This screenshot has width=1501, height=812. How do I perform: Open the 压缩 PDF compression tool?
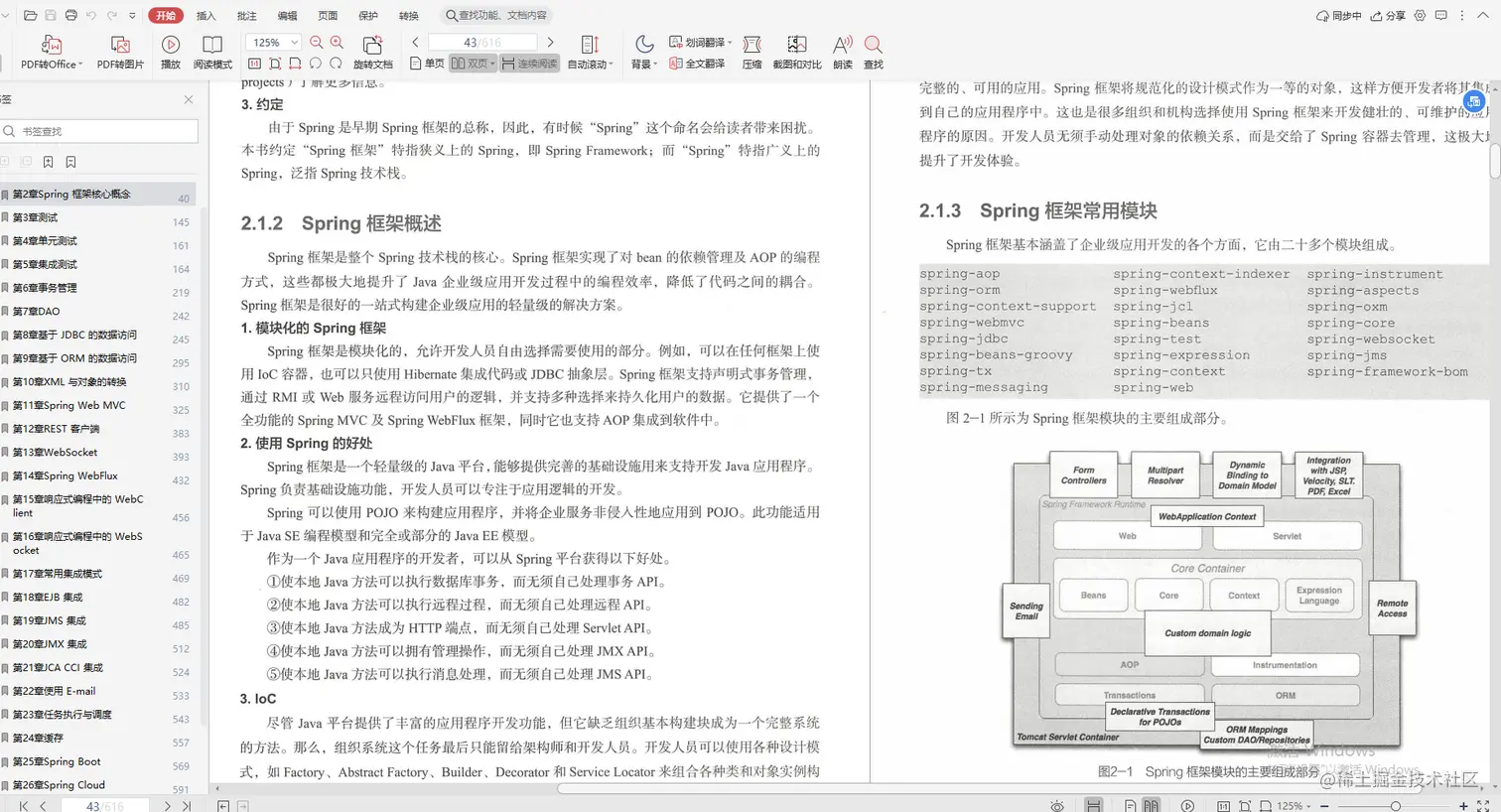point(751,52)
